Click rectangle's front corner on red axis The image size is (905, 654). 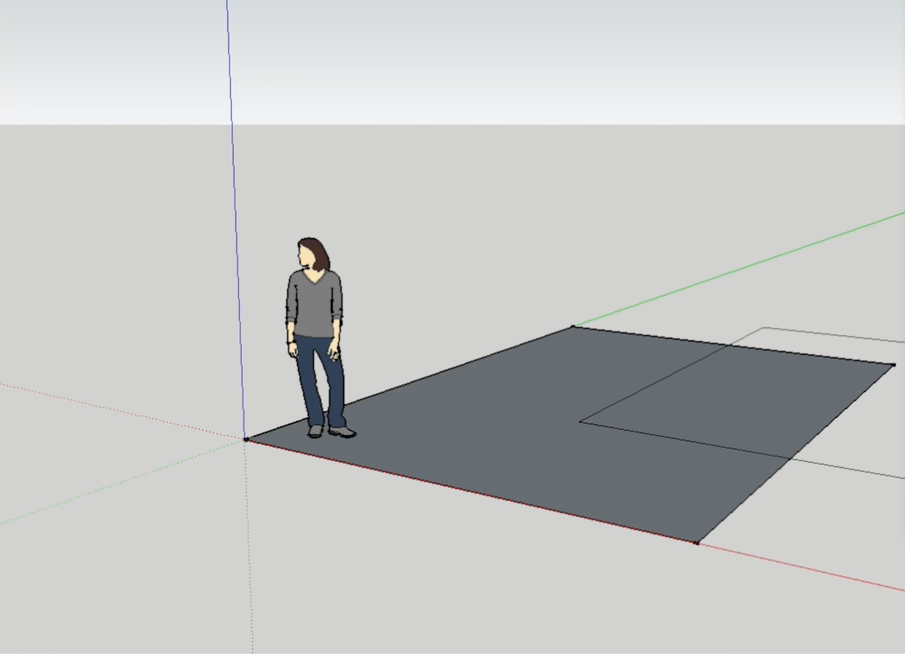697,542
